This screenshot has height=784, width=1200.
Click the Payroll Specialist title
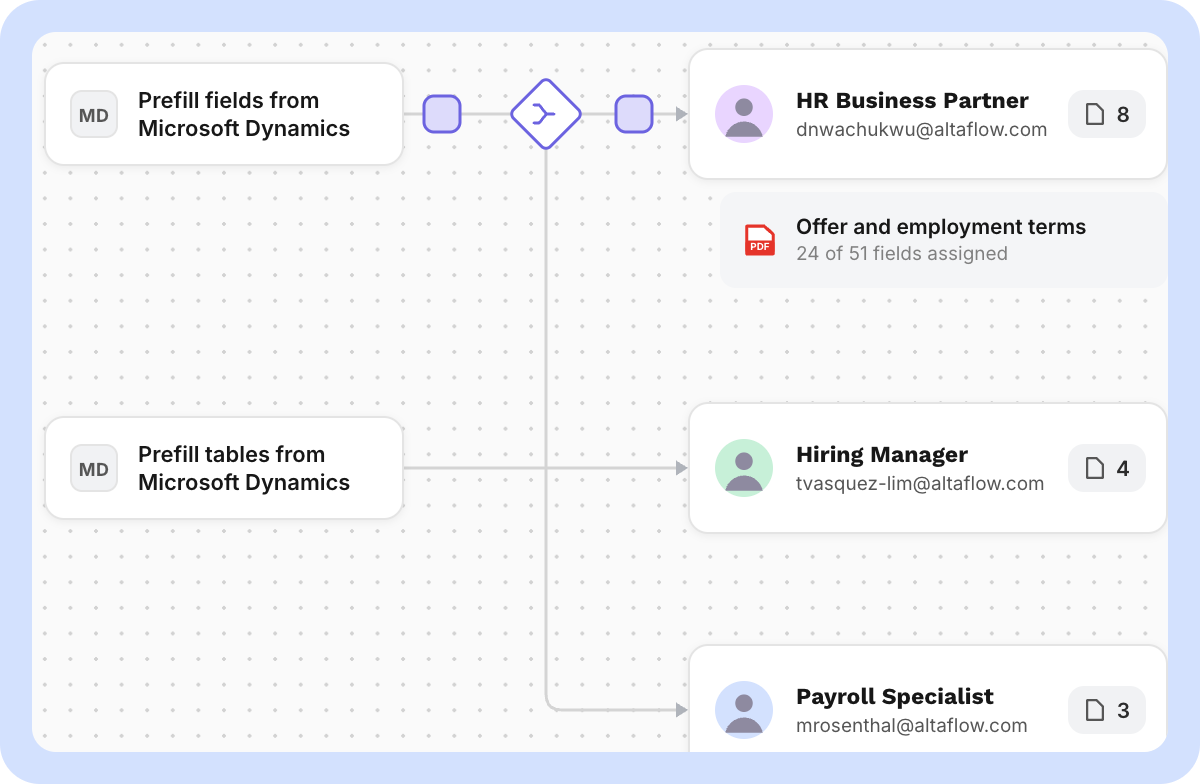tap(895, 697)
